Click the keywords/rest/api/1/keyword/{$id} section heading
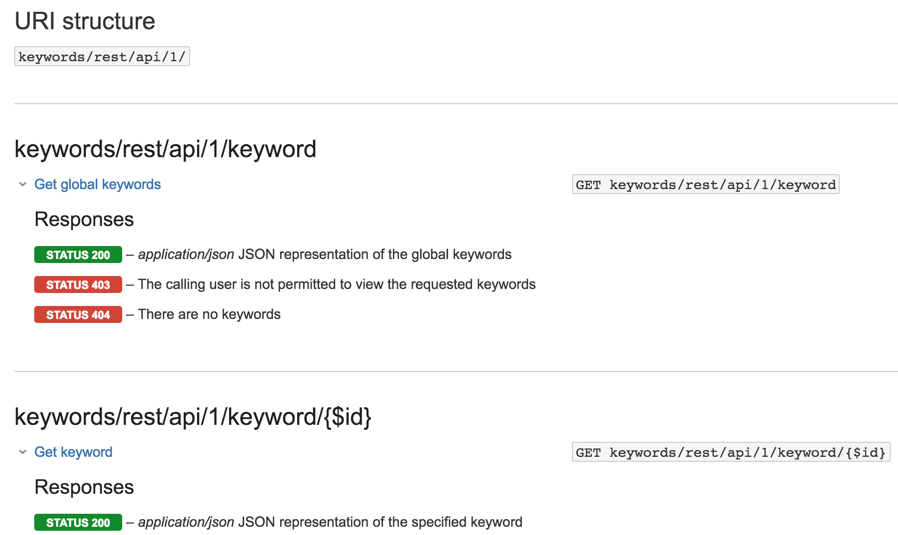This screenshot has height=535, width=898. (193, 417)
